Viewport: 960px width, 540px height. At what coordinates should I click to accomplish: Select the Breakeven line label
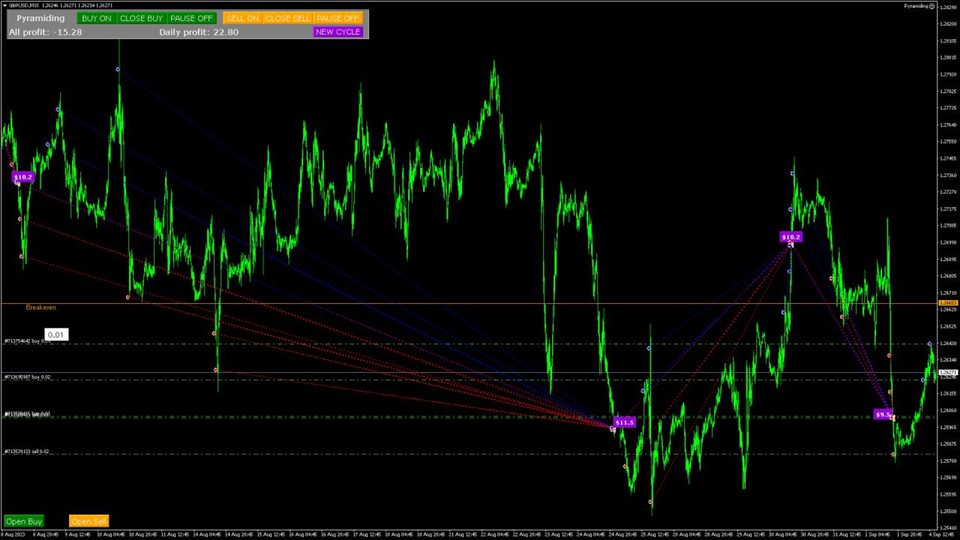tap(40, 307)
